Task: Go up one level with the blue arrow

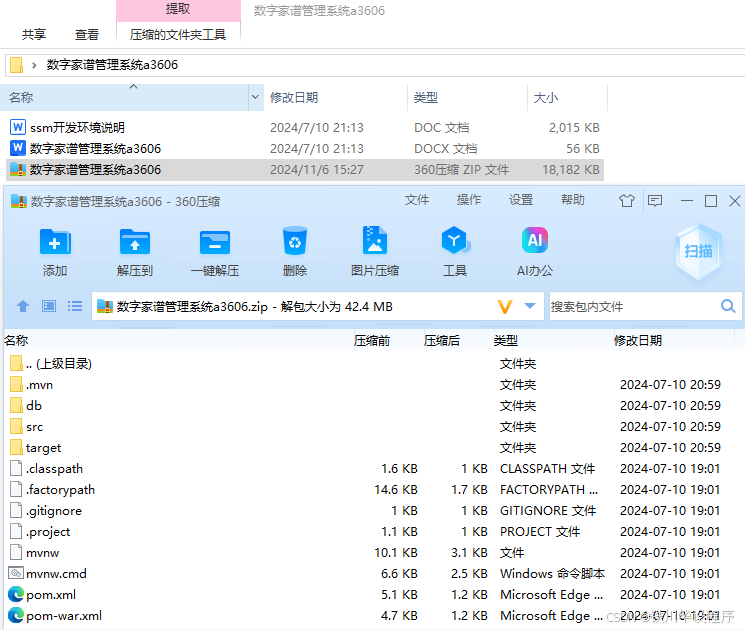Action: [23, 306]
